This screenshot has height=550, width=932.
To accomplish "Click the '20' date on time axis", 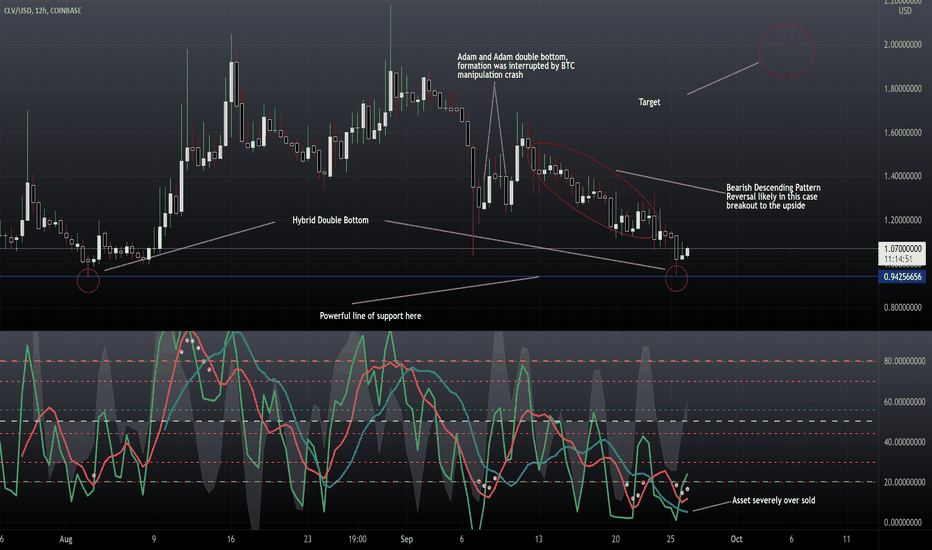I will tap(615, 539).
